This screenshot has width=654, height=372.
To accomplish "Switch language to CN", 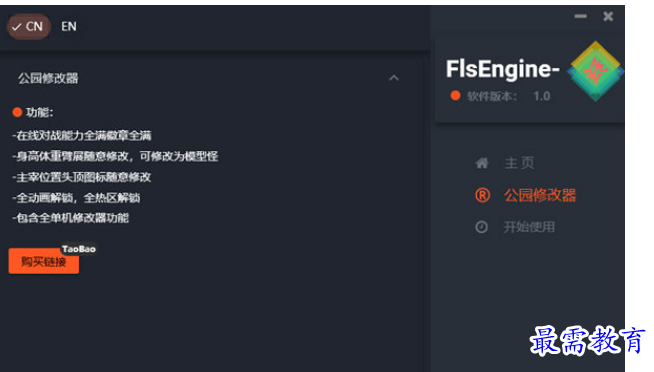I will [x=28, y=27].
